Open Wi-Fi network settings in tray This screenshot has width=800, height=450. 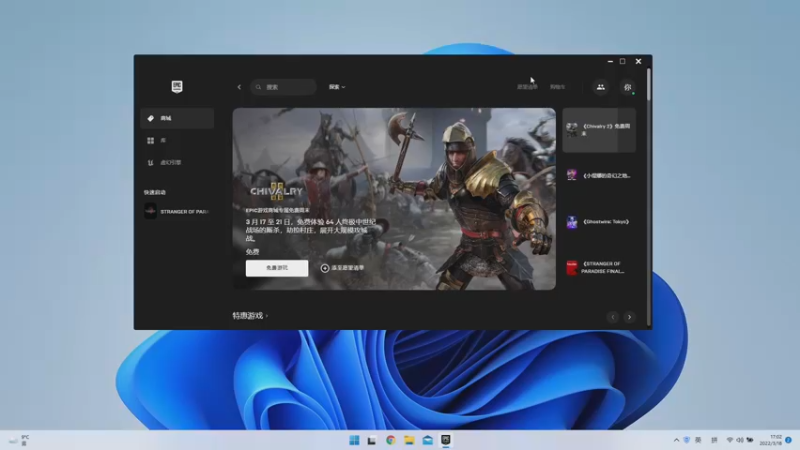tap(730, 440)
